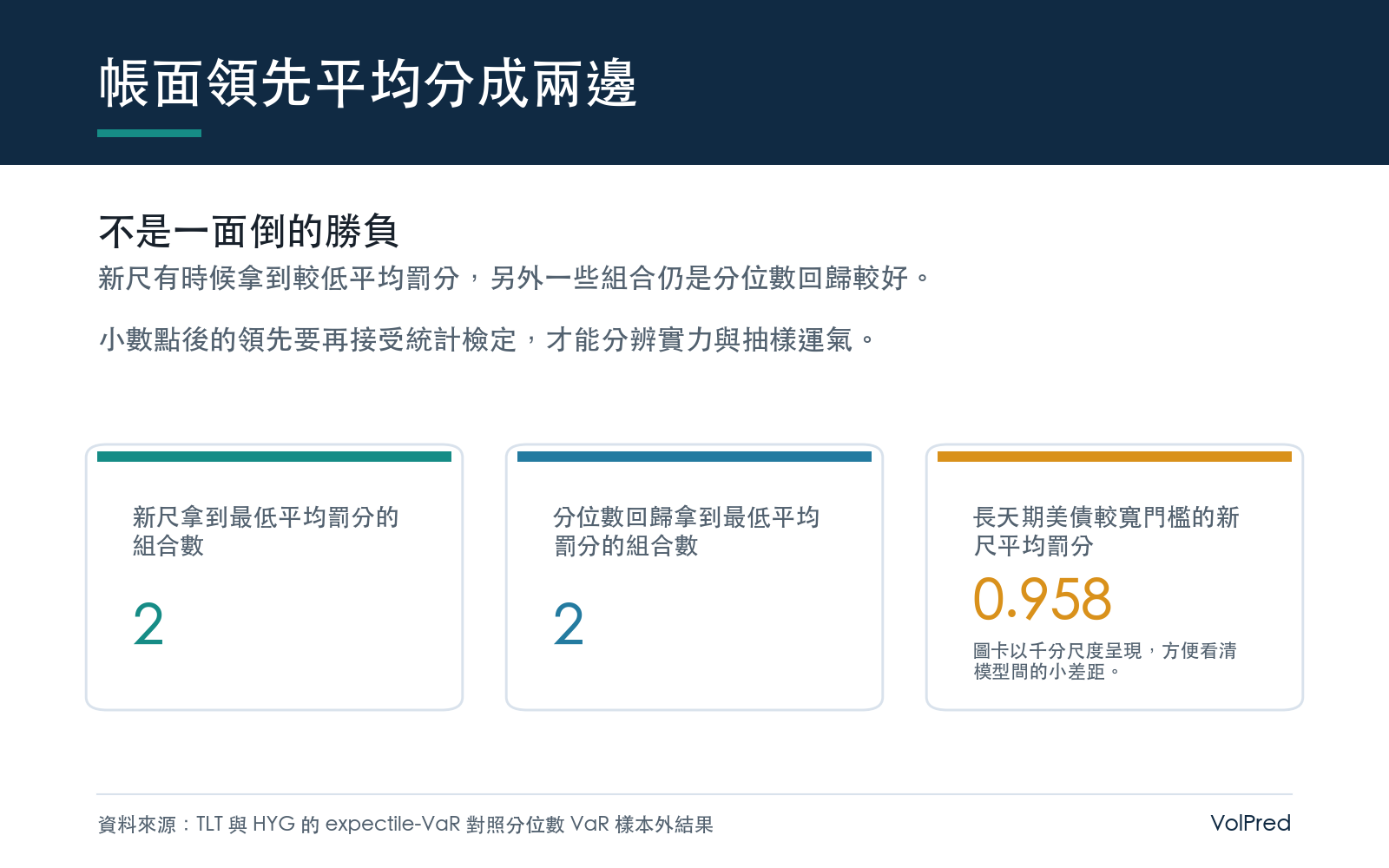
Task: Click the sentence starting 小數點後的領先要再接受統計檢定
Action: click(487, 339)
